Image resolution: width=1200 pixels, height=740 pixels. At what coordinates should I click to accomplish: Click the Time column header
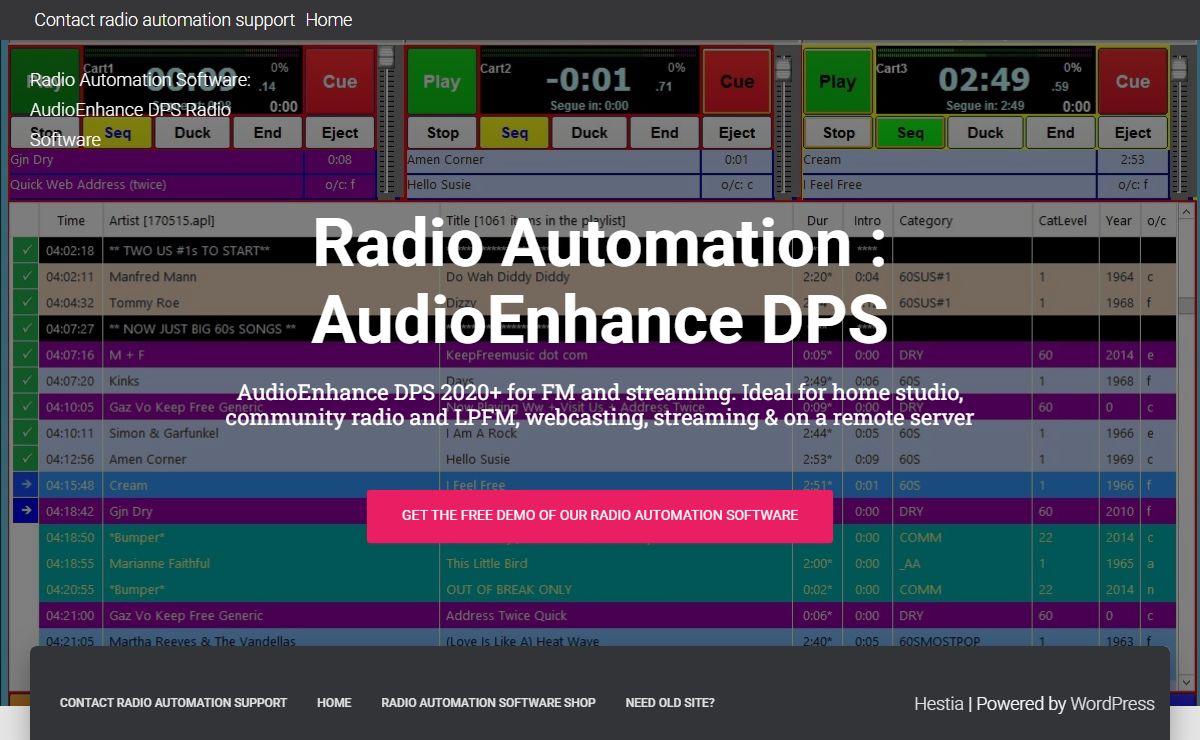71,221
